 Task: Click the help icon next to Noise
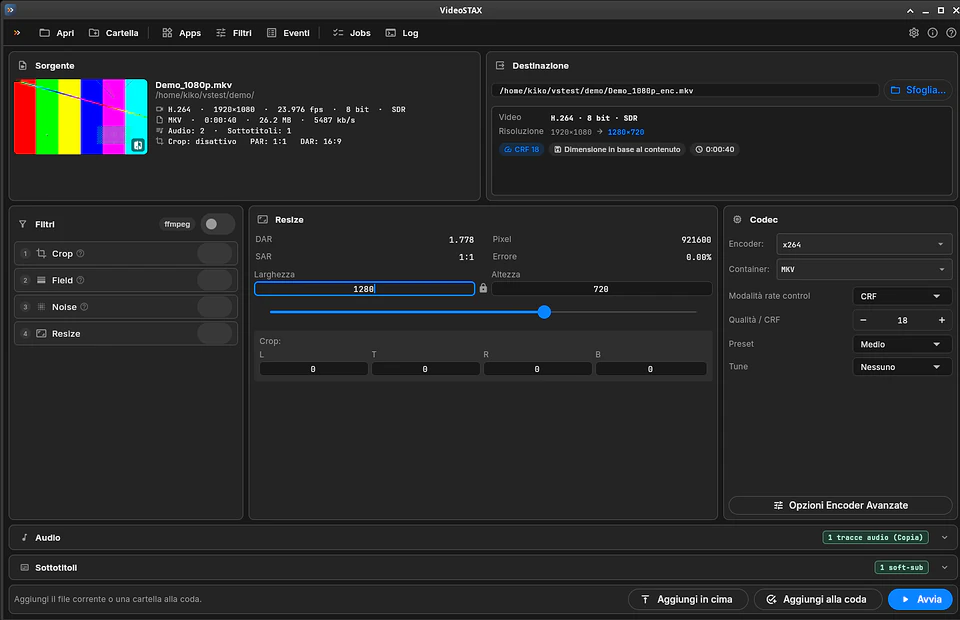(x=84, y=307)
